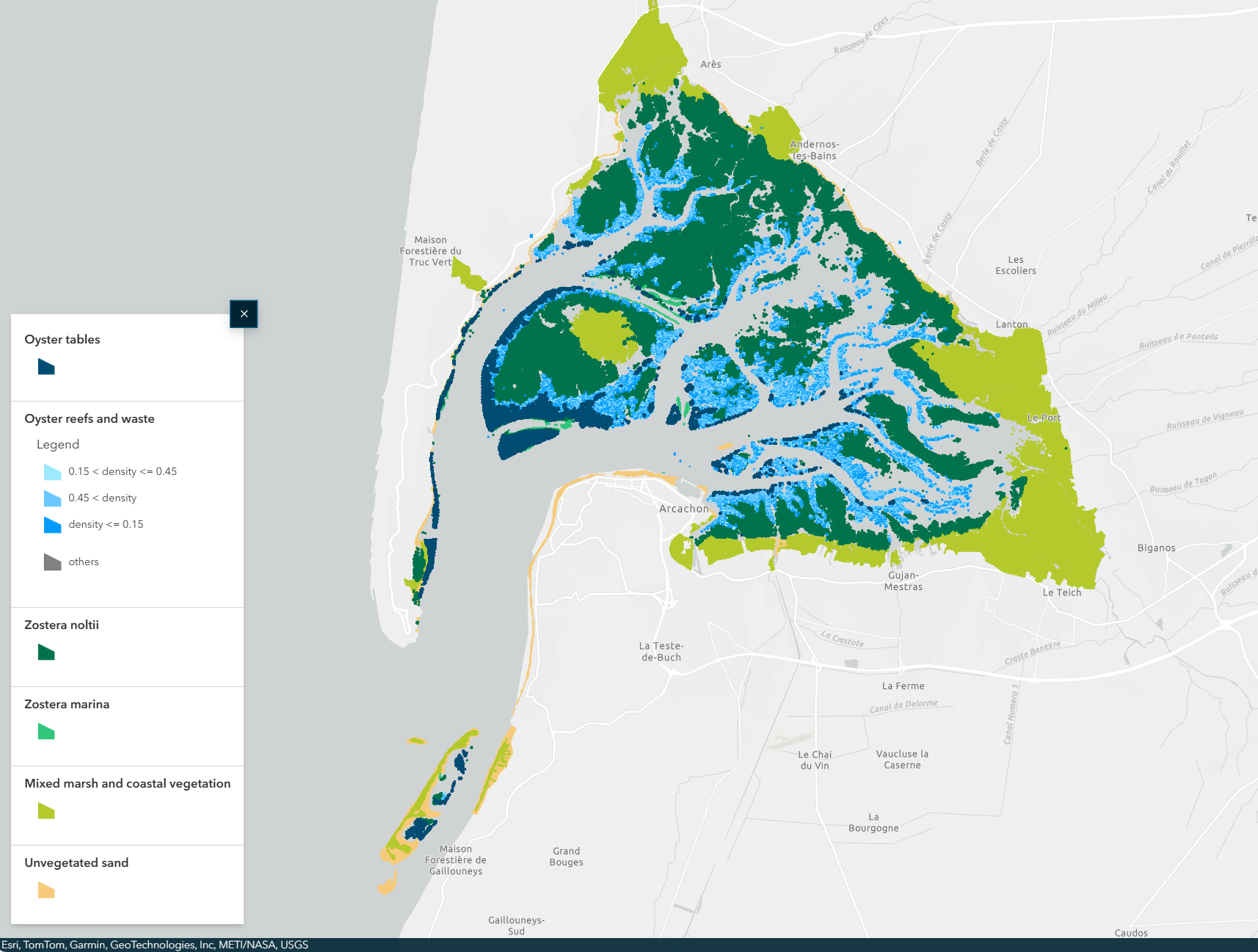Viewport: 1258px width, 952px height.
Task: Click the La Teste-de-Buch label
Action: click(661, 652)
